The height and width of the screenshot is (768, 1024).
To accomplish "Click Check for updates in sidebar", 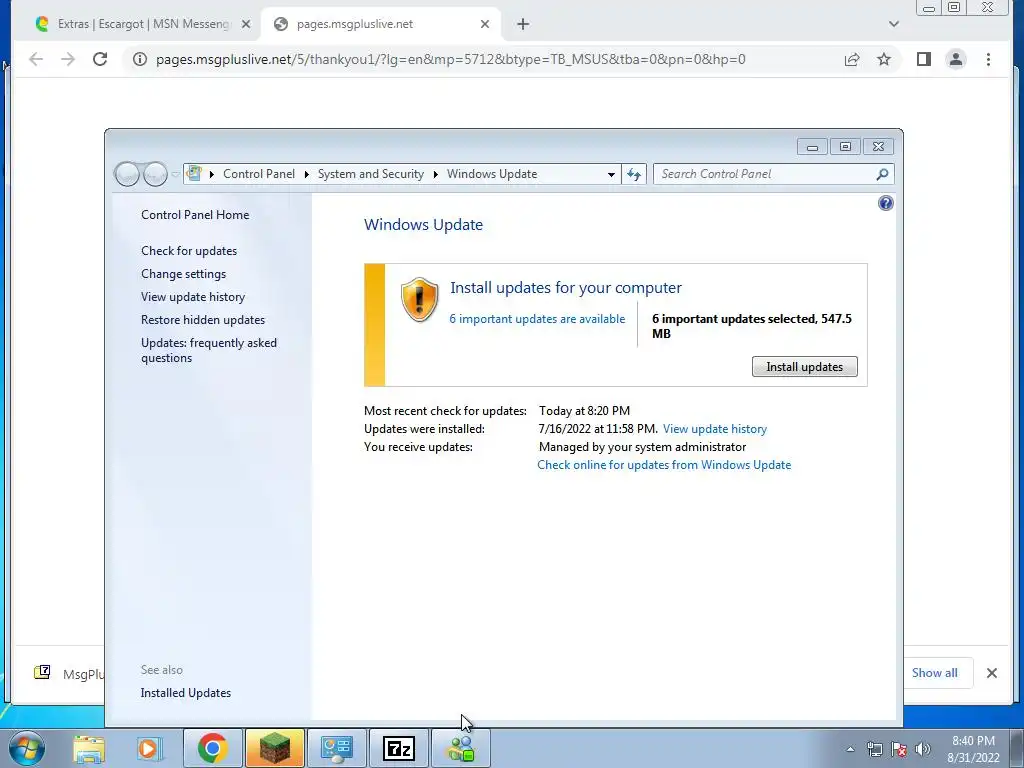I will pos(189,251).
